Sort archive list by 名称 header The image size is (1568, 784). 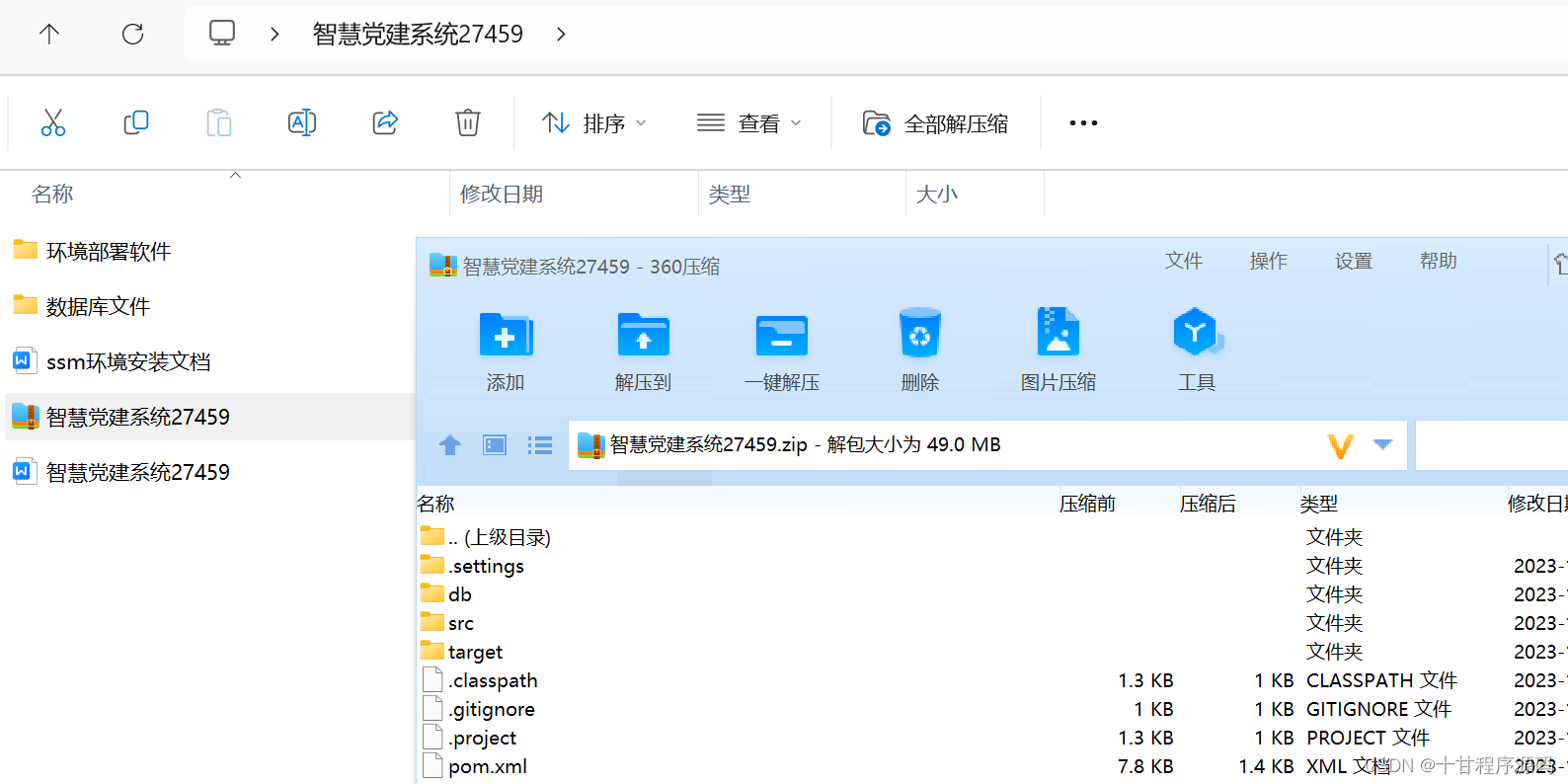[436, 504]
